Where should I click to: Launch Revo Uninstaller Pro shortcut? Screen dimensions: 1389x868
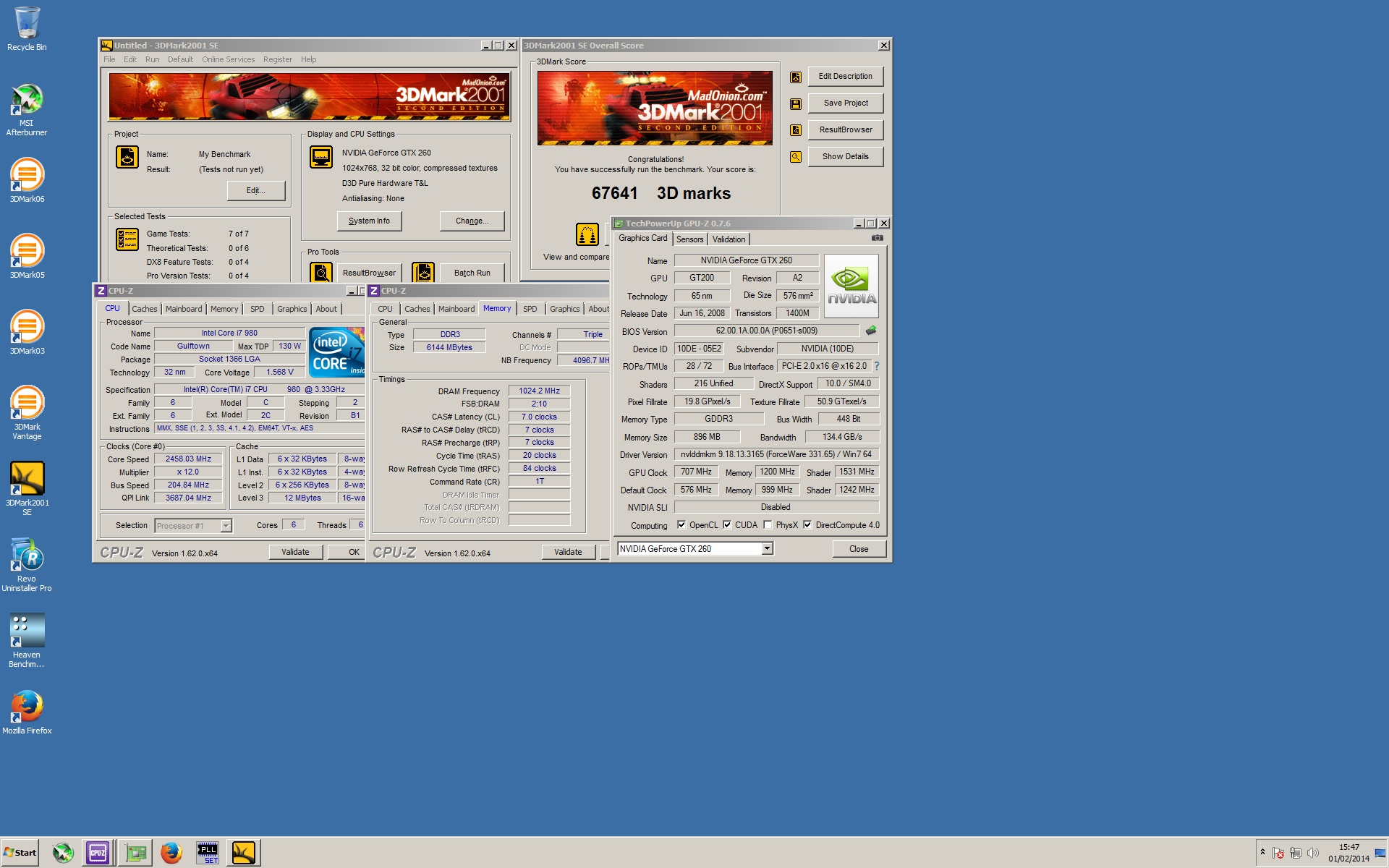coord(27,565)
